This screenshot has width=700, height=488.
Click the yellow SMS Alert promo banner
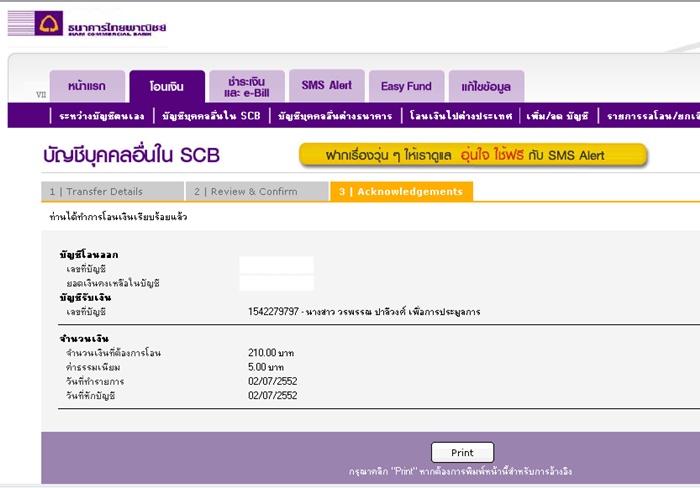tap(473, 155)
